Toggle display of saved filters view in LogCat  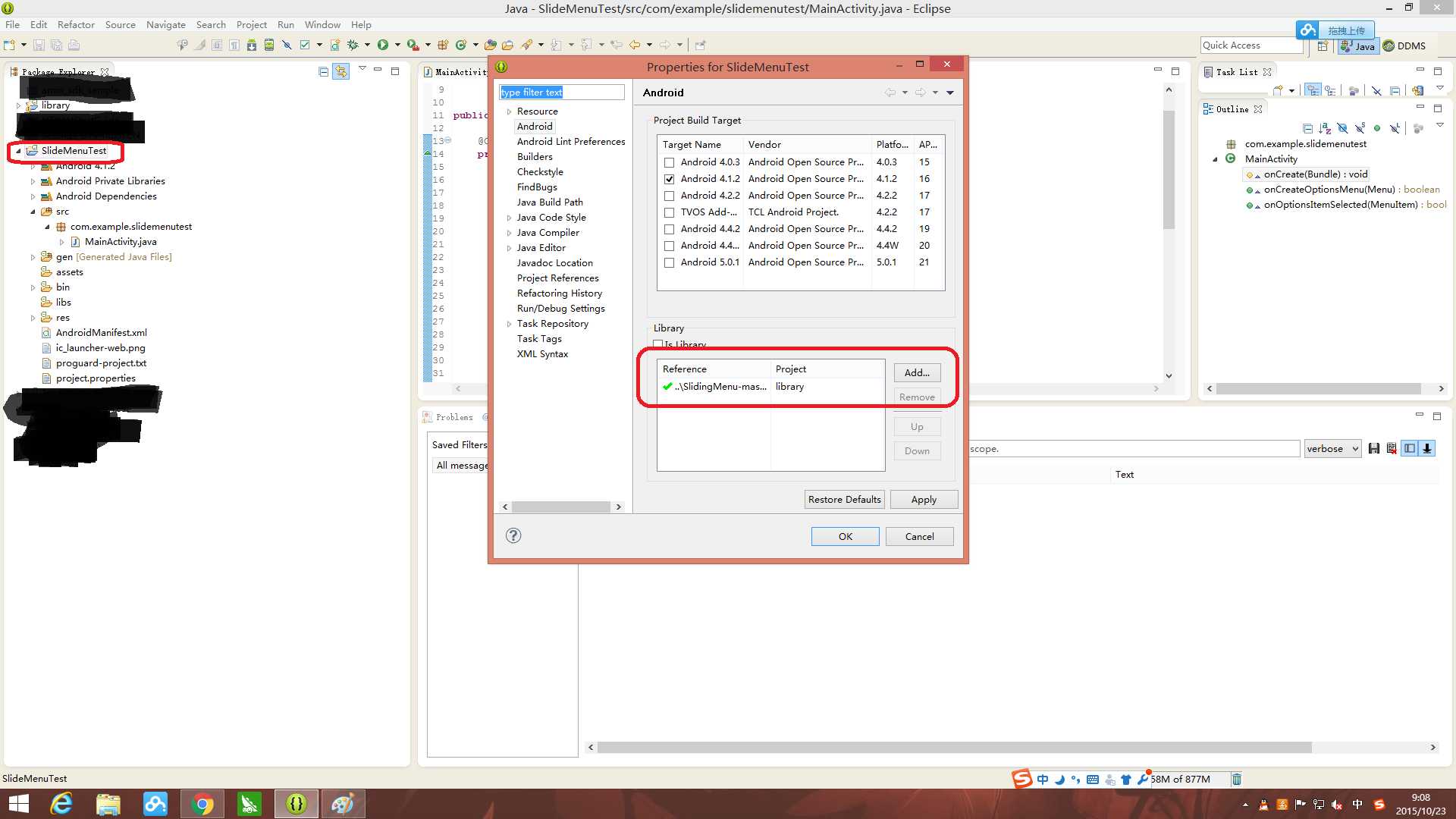click(x=1409, y=448)
